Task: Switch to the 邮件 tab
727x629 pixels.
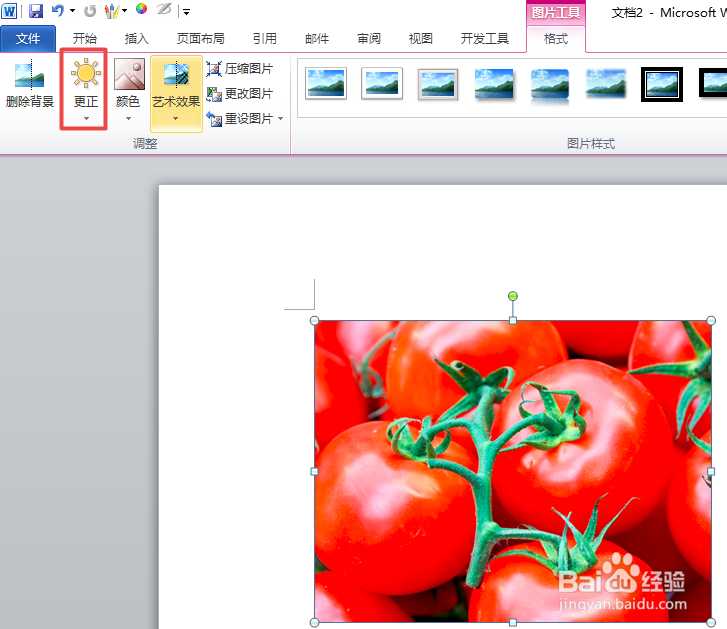Action: [x=317, y=38]
